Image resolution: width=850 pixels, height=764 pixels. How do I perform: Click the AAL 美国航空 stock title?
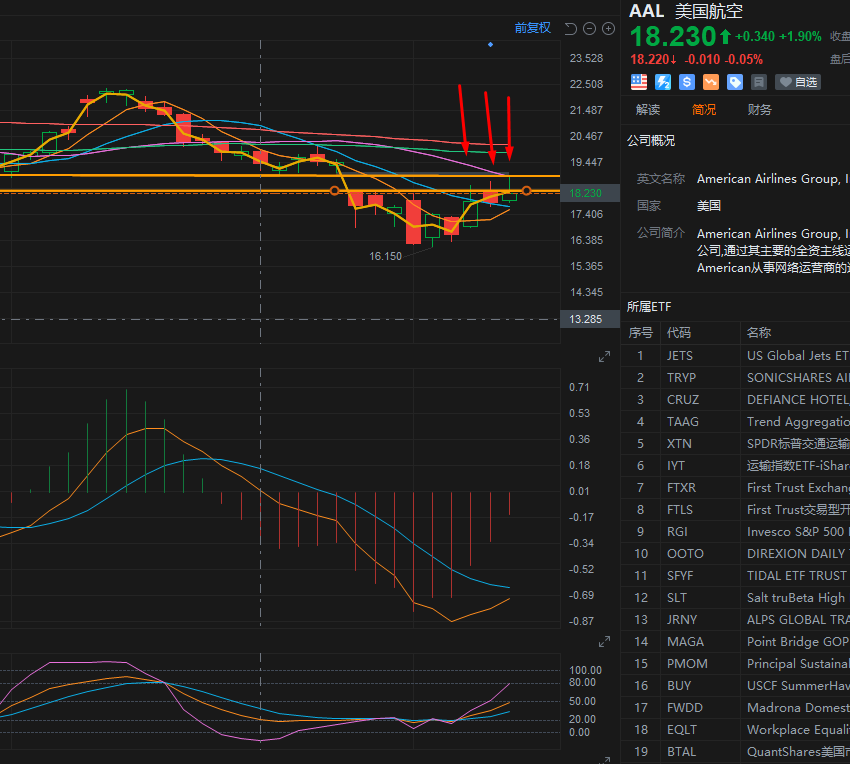click(x=686, y=11)
